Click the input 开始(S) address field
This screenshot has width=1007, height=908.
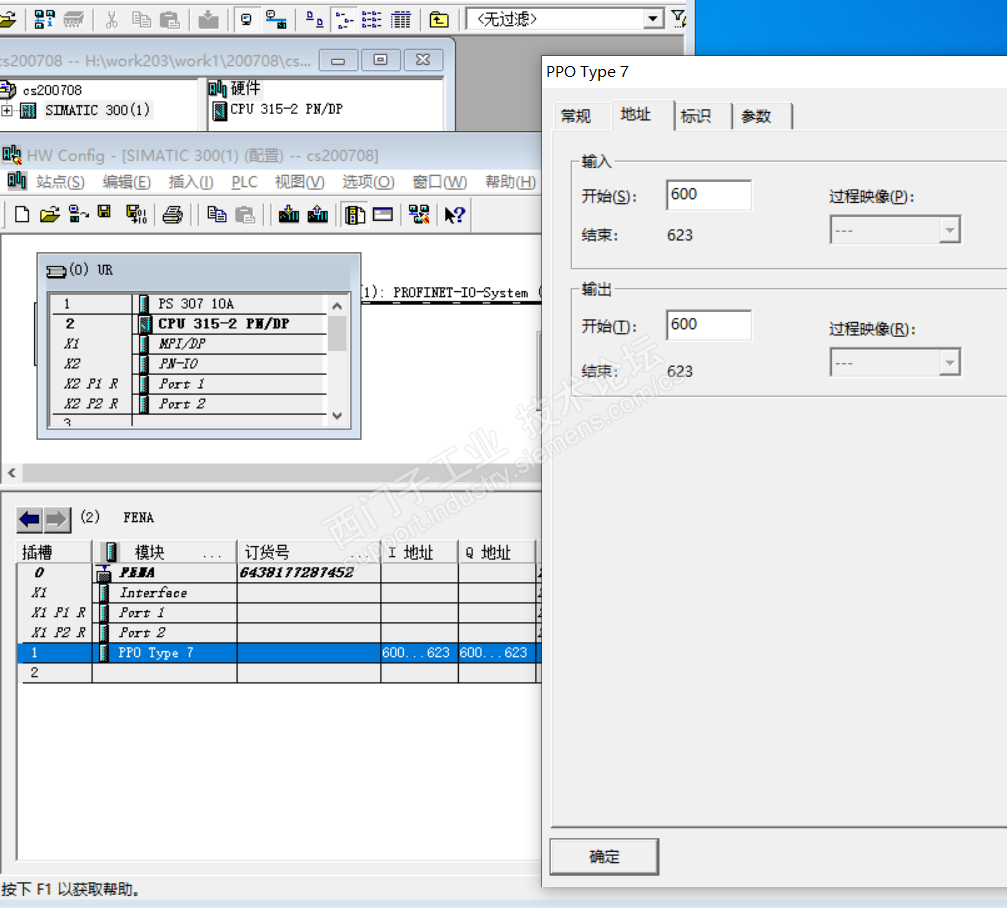708,195
